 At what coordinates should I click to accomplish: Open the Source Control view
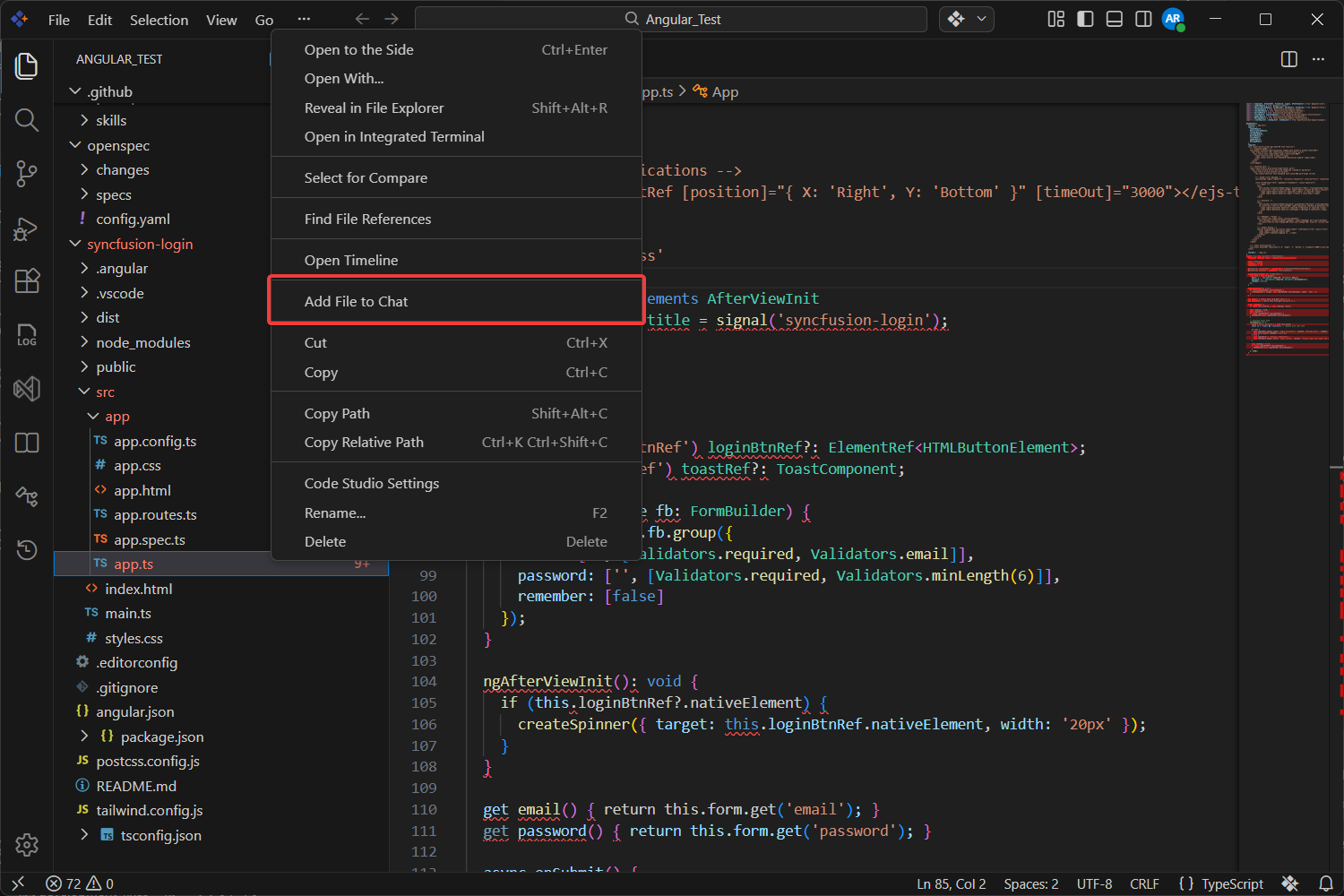[x=27, y=174]
